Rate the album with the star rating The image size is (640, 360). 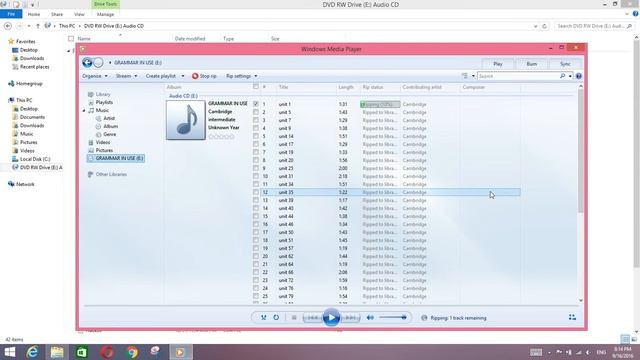(221, 137)
